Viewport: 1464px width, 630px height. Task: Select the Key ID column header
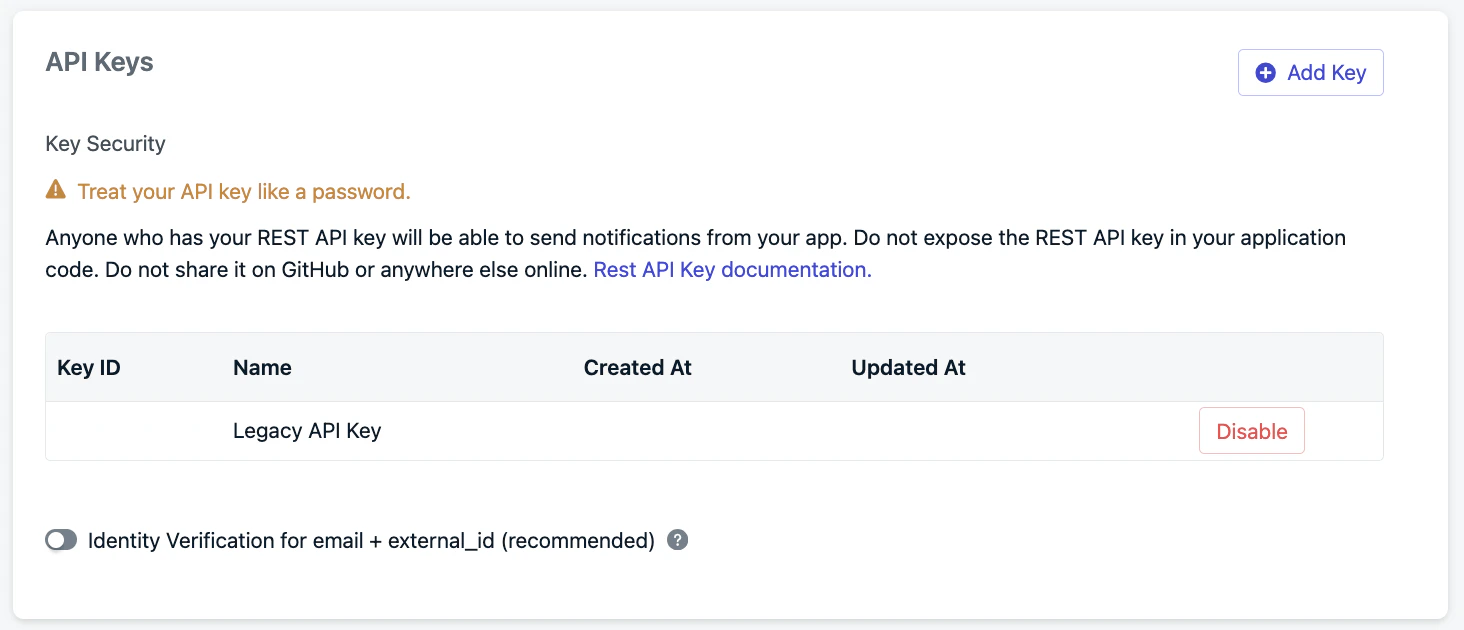88,367
